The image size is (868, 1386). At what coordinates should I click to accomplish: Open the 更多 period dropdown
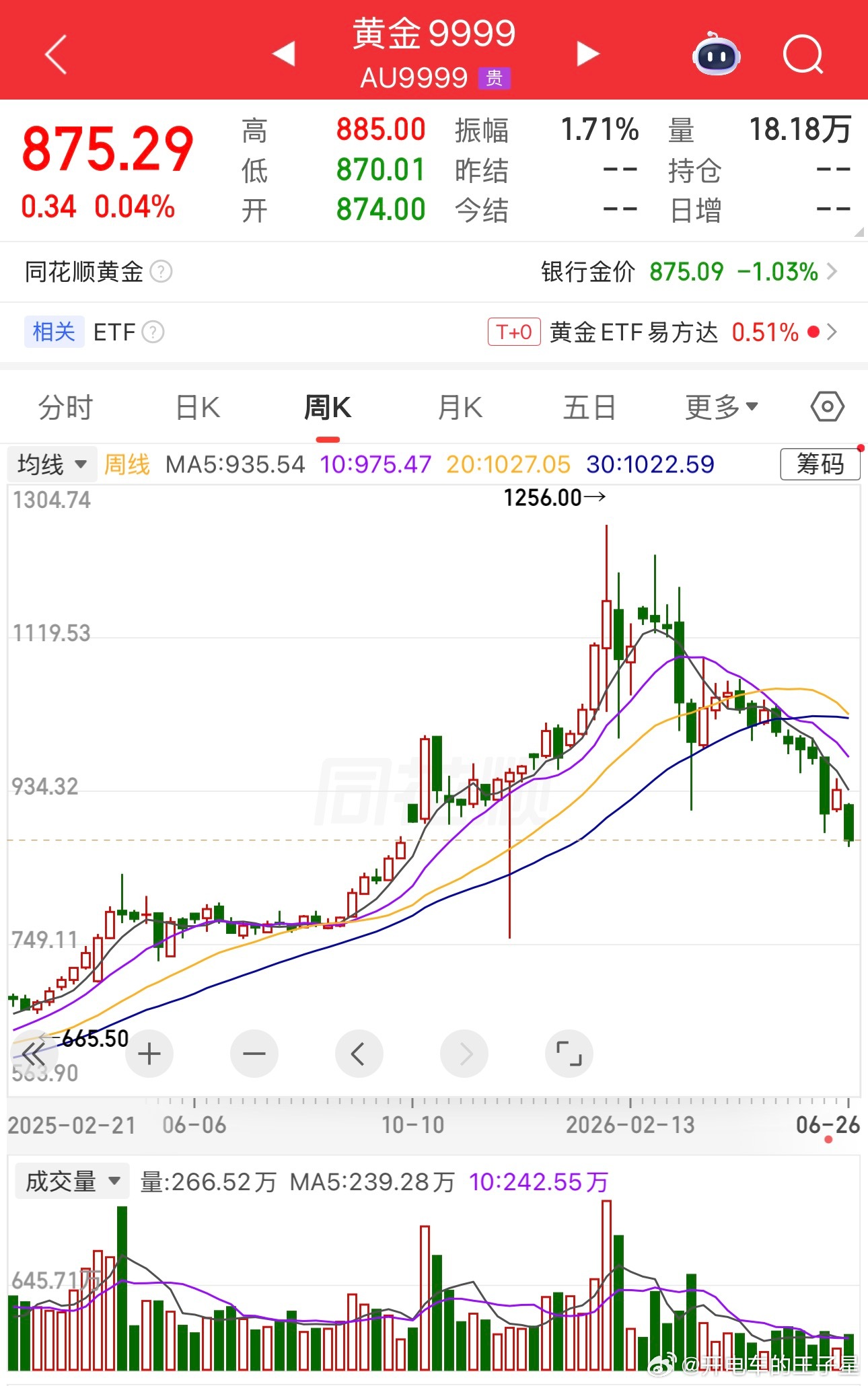[721, 407]
